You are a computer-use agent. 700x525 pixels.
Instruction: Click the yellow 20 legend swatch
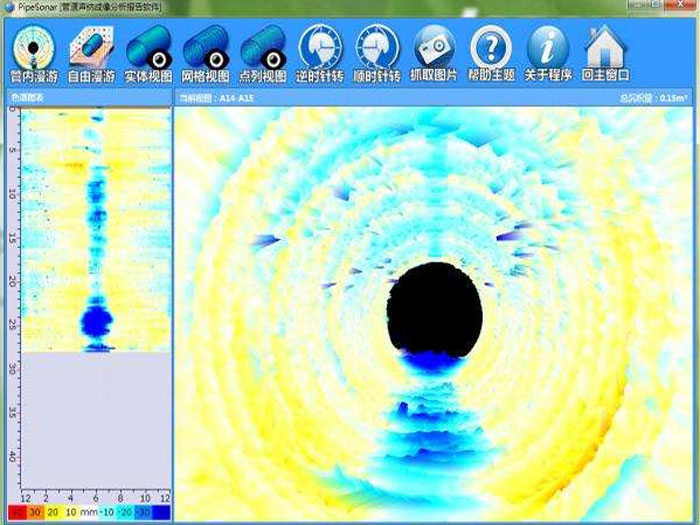(x=54, y=512)
